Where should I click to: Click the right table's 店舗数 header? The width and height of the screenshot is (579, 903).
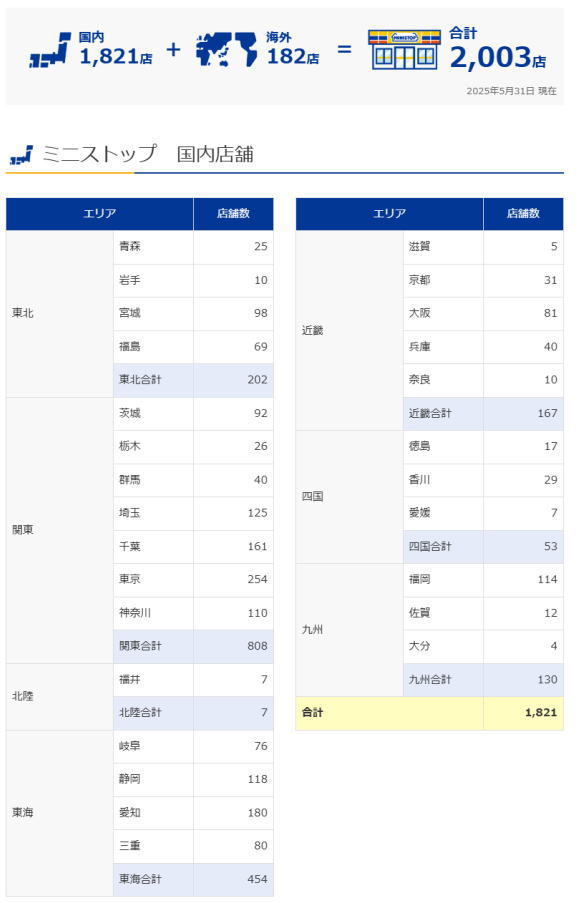point(523,214)
